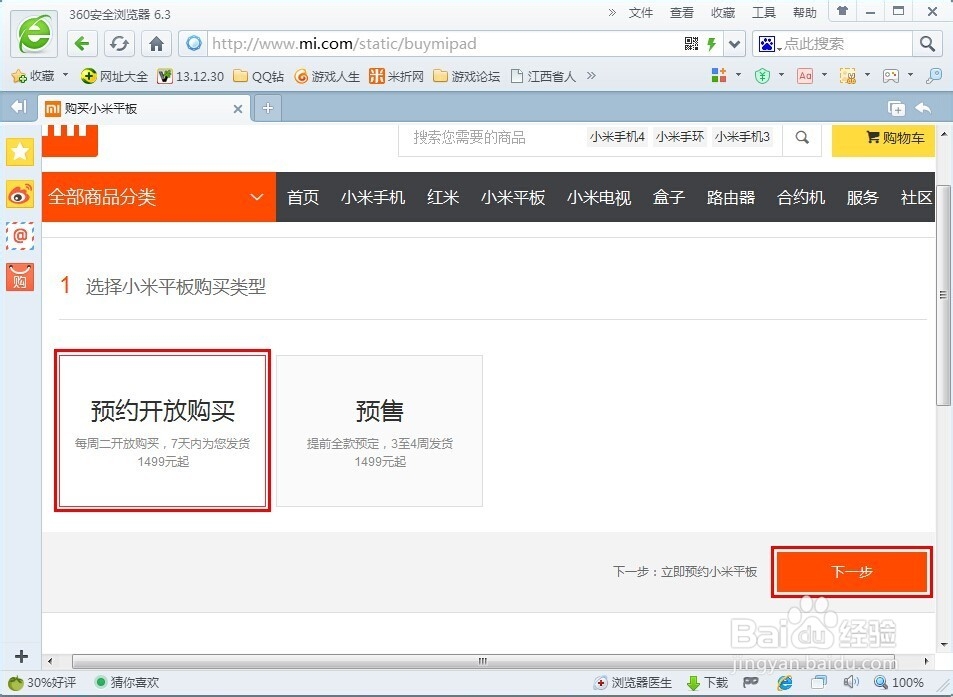This screenshot has height=697, width=953.
Task: Expand the 全部商品分类 category dropdown
Action: pyautogui.click(x=159, y=197)
